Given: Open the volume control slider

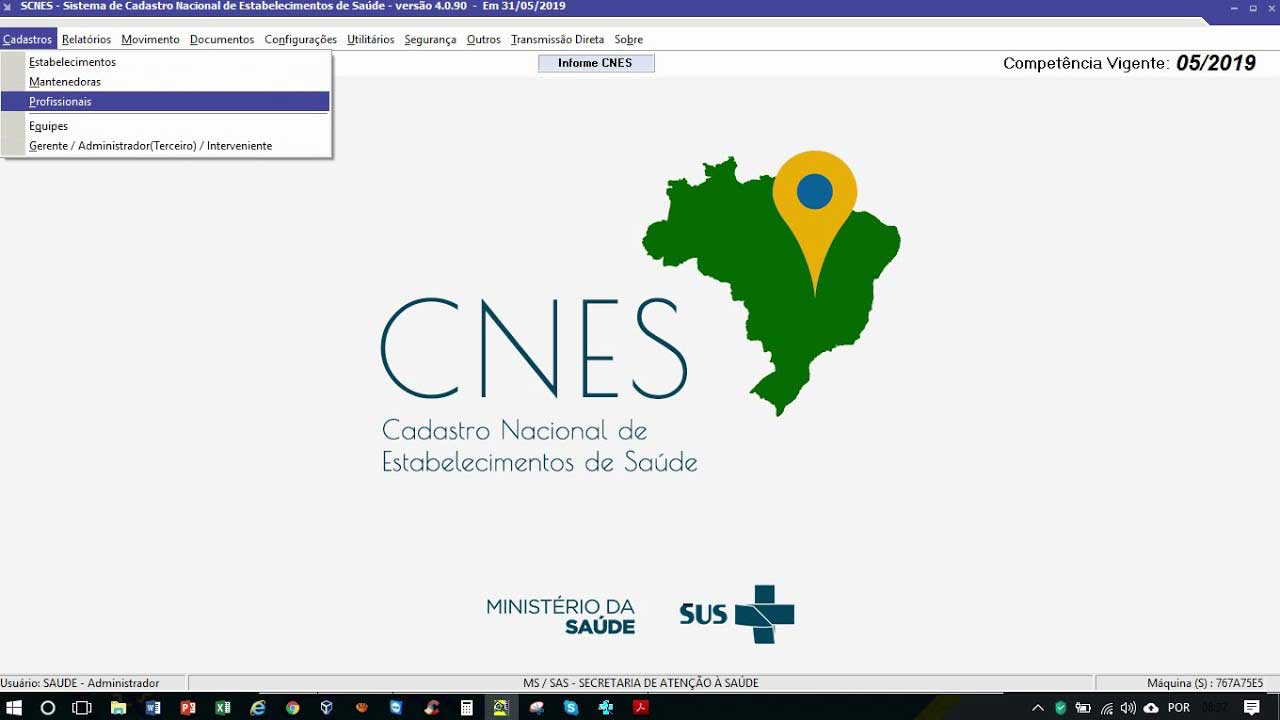Looking at the screenshot, I should pos(1129,707).
